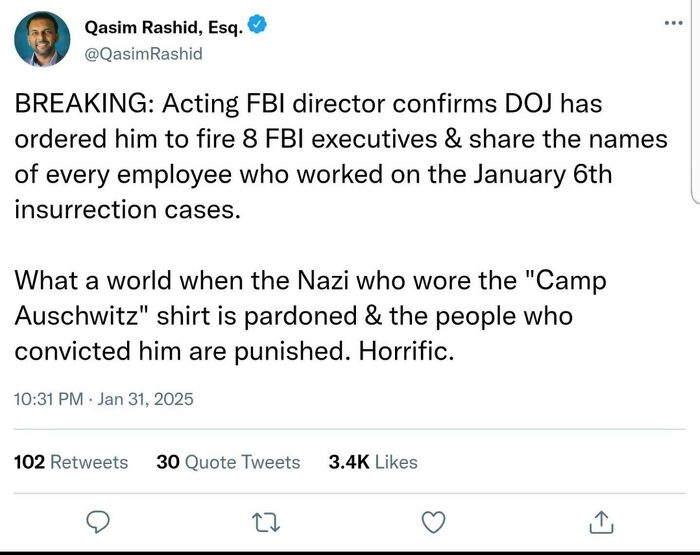Viewport: 700px width, 555px height.
Task: Open the @QasimRashid handle link
Action: point(144,54)
